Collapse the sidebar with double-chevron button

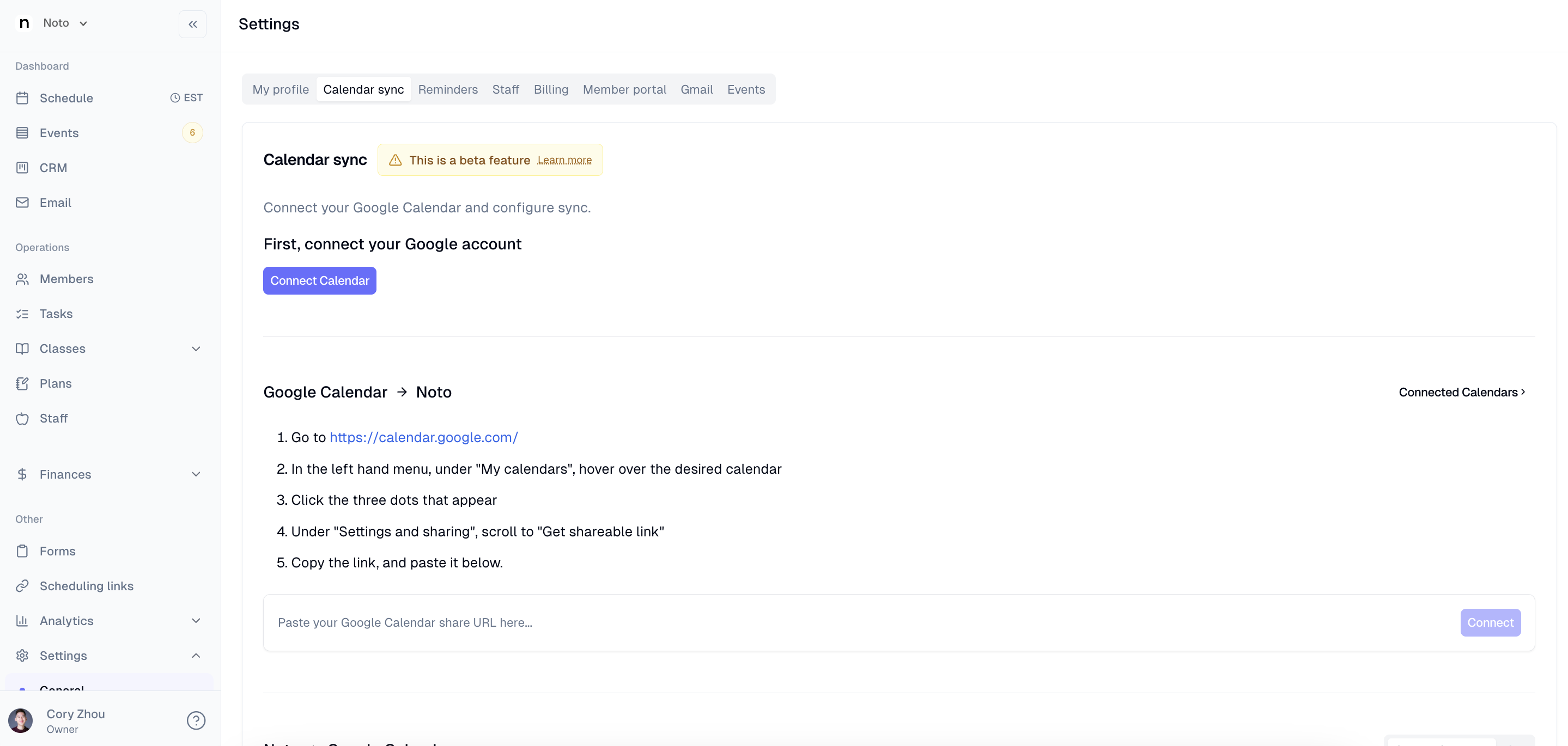pos(192,25)
